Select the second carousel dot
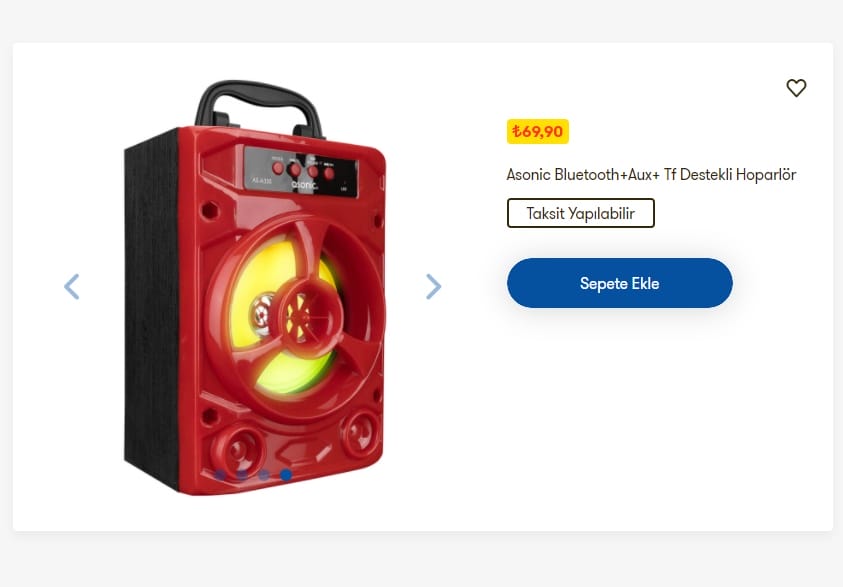This screenshot has width=843, height=587. [242, 475]
